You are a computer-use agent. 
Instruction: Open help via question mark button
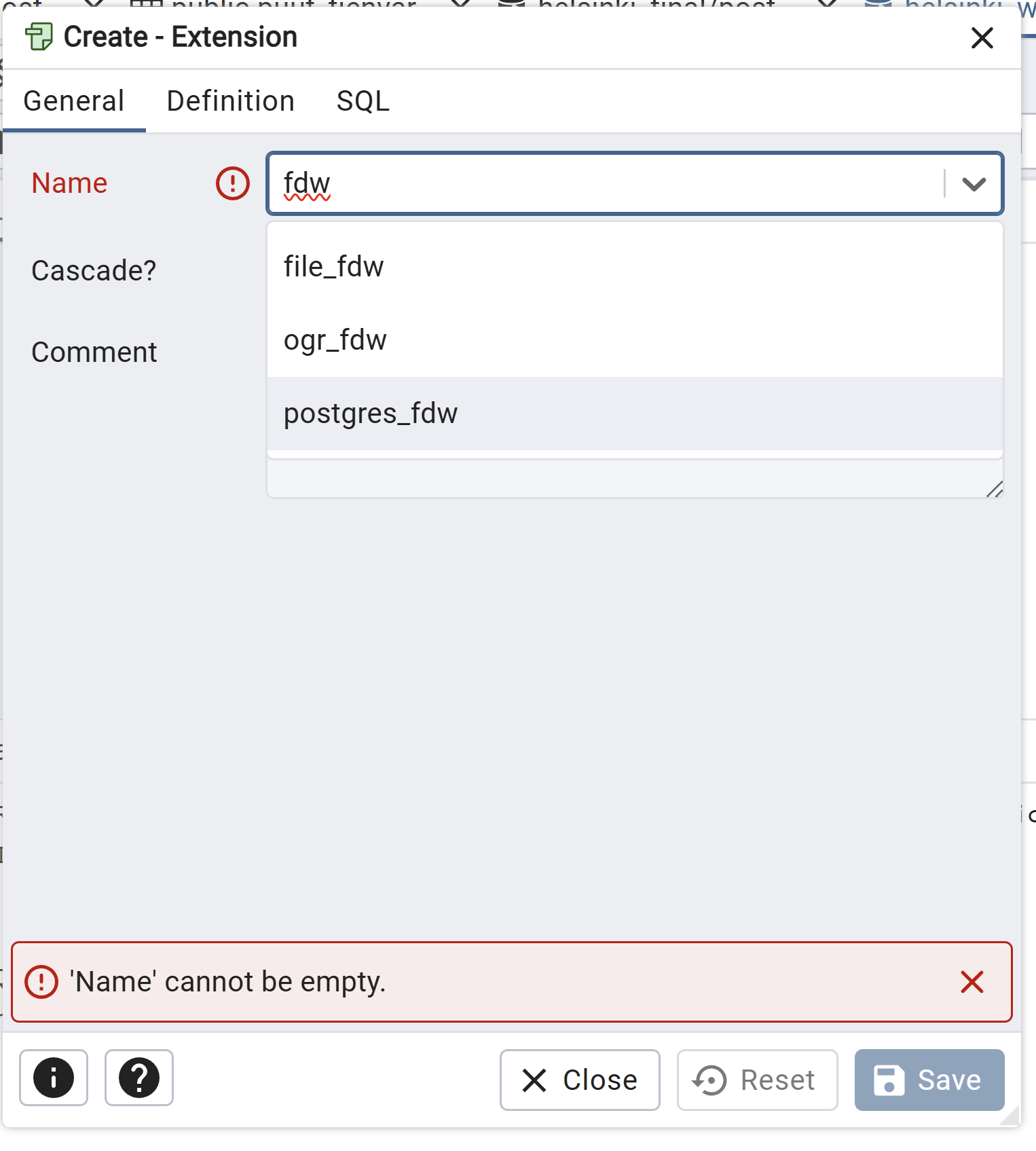point(139,1078)
